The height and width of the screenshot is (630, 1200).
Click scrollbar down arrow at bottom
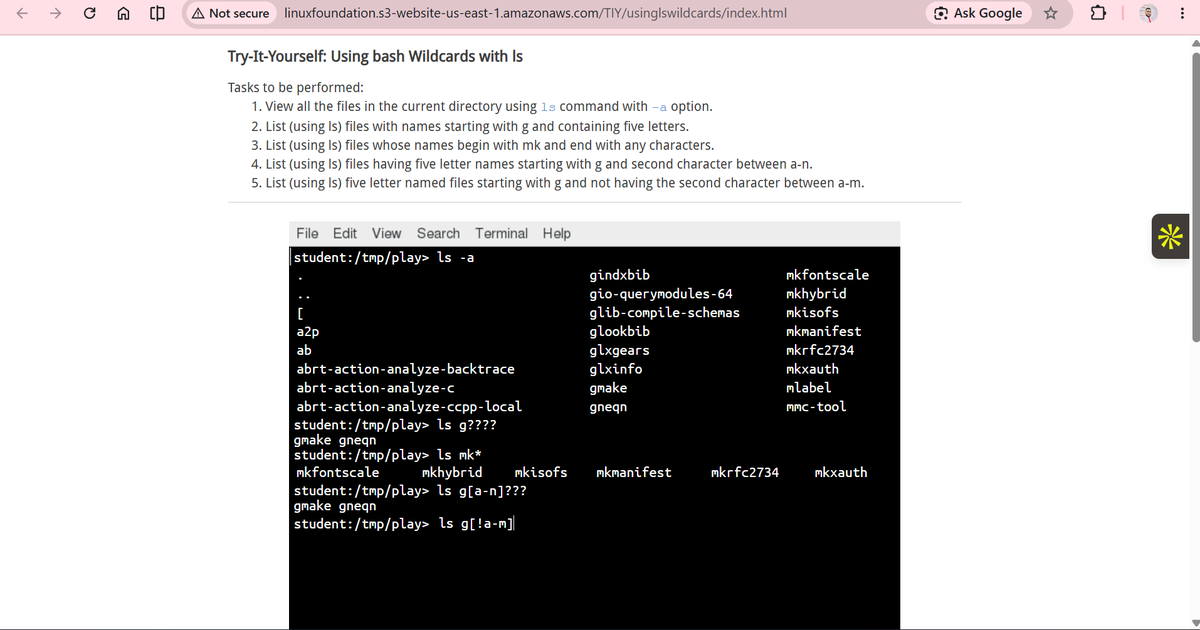tap(1194, 622)
